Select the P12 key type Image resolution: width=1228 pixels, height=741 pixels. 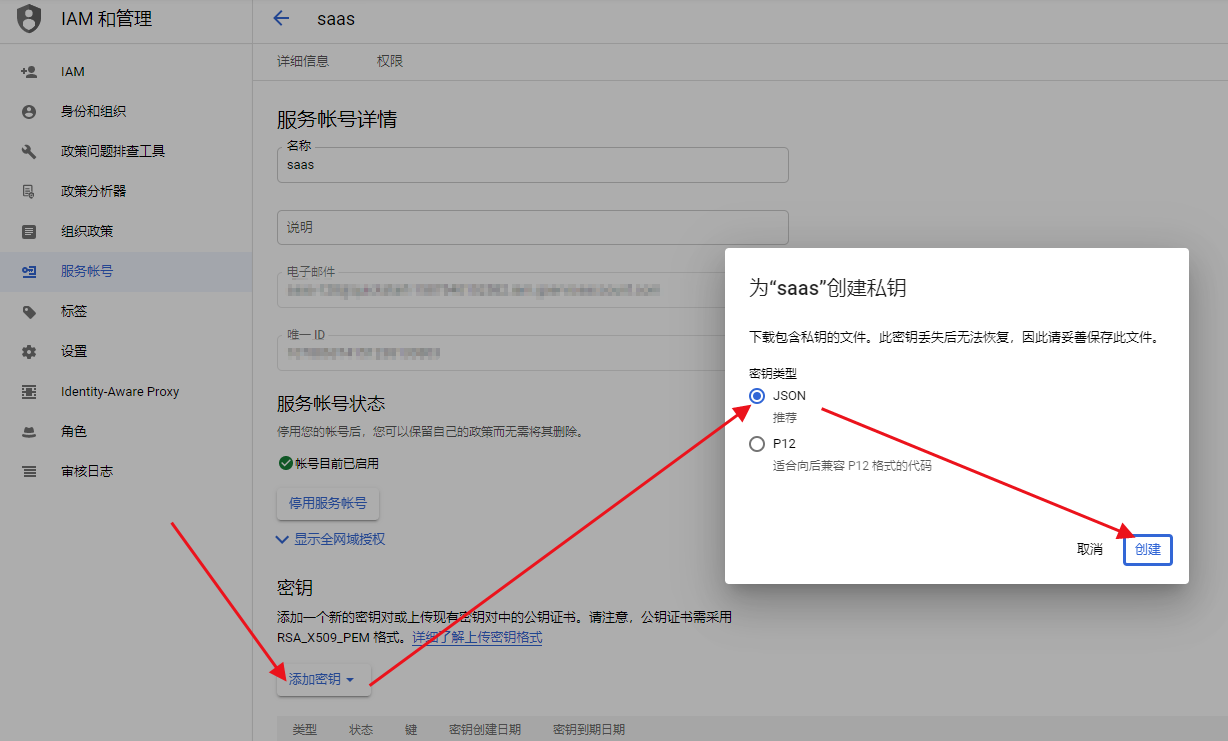[x=757, y=444]
